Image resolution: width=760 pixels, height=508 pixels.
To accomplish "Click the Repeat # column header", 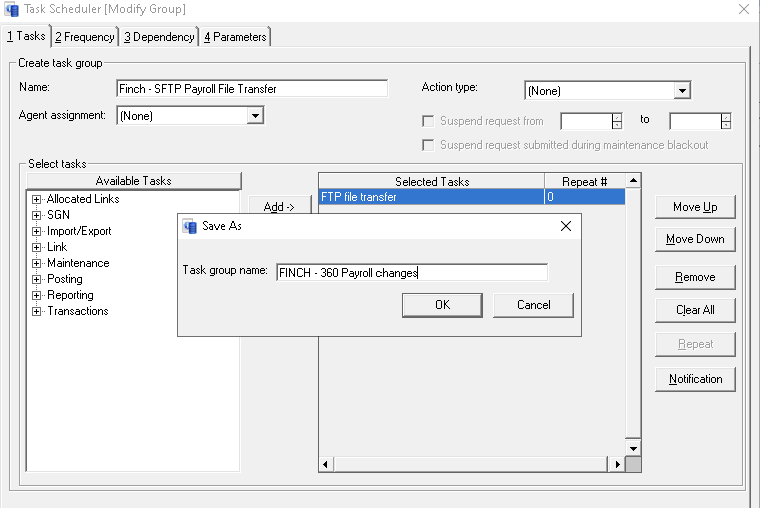I will [x=585, y=181].
